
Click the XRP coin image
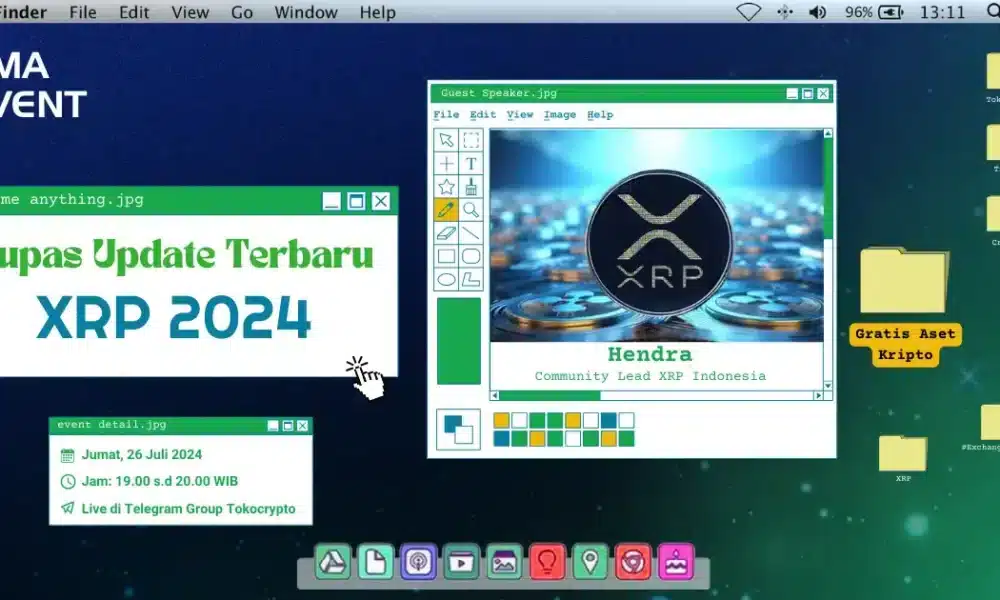tap(659, 243)
